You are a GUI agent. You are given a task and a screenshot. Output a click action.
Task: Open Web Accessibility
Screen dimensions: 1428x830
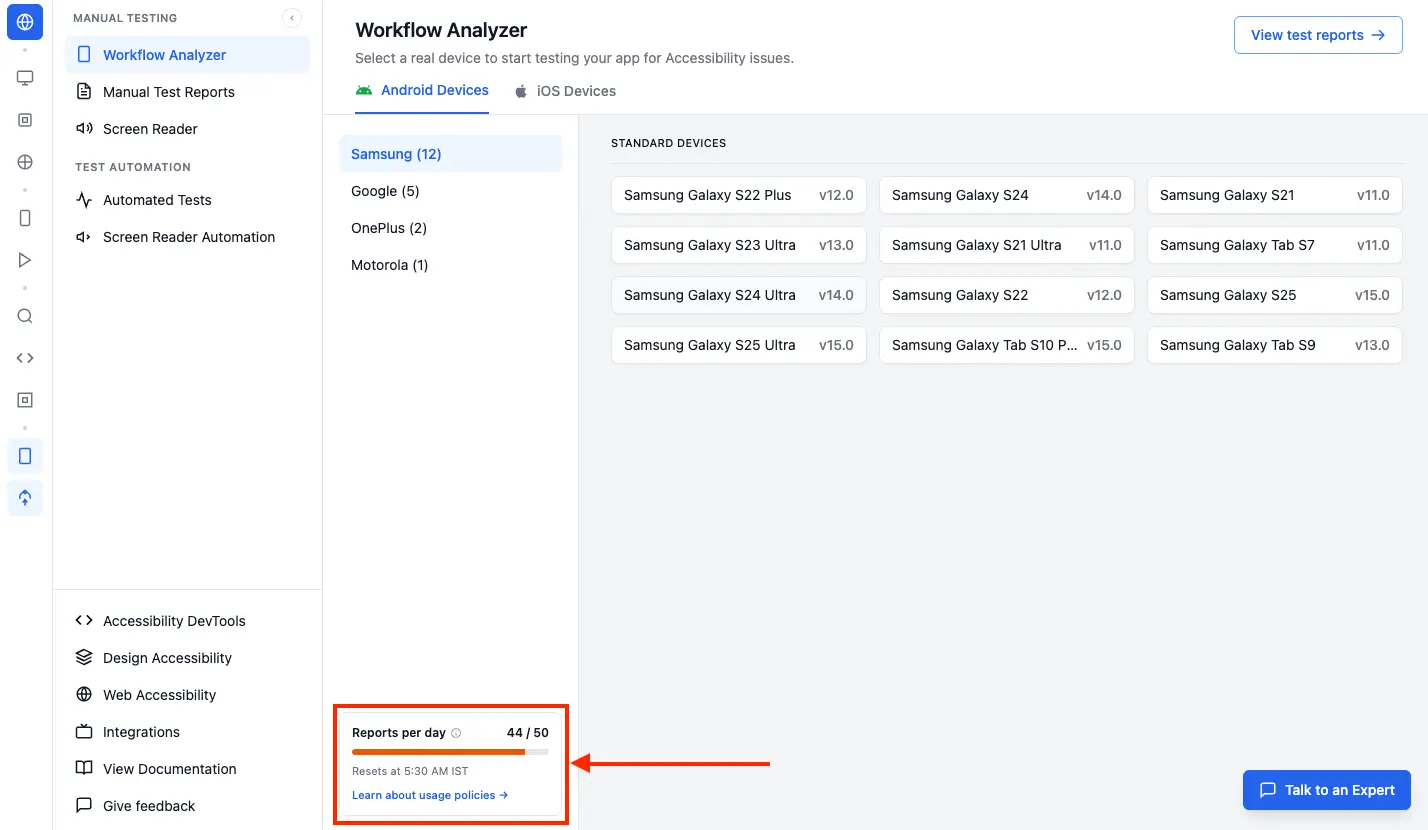pyautogui.click(x=188, y=695)
